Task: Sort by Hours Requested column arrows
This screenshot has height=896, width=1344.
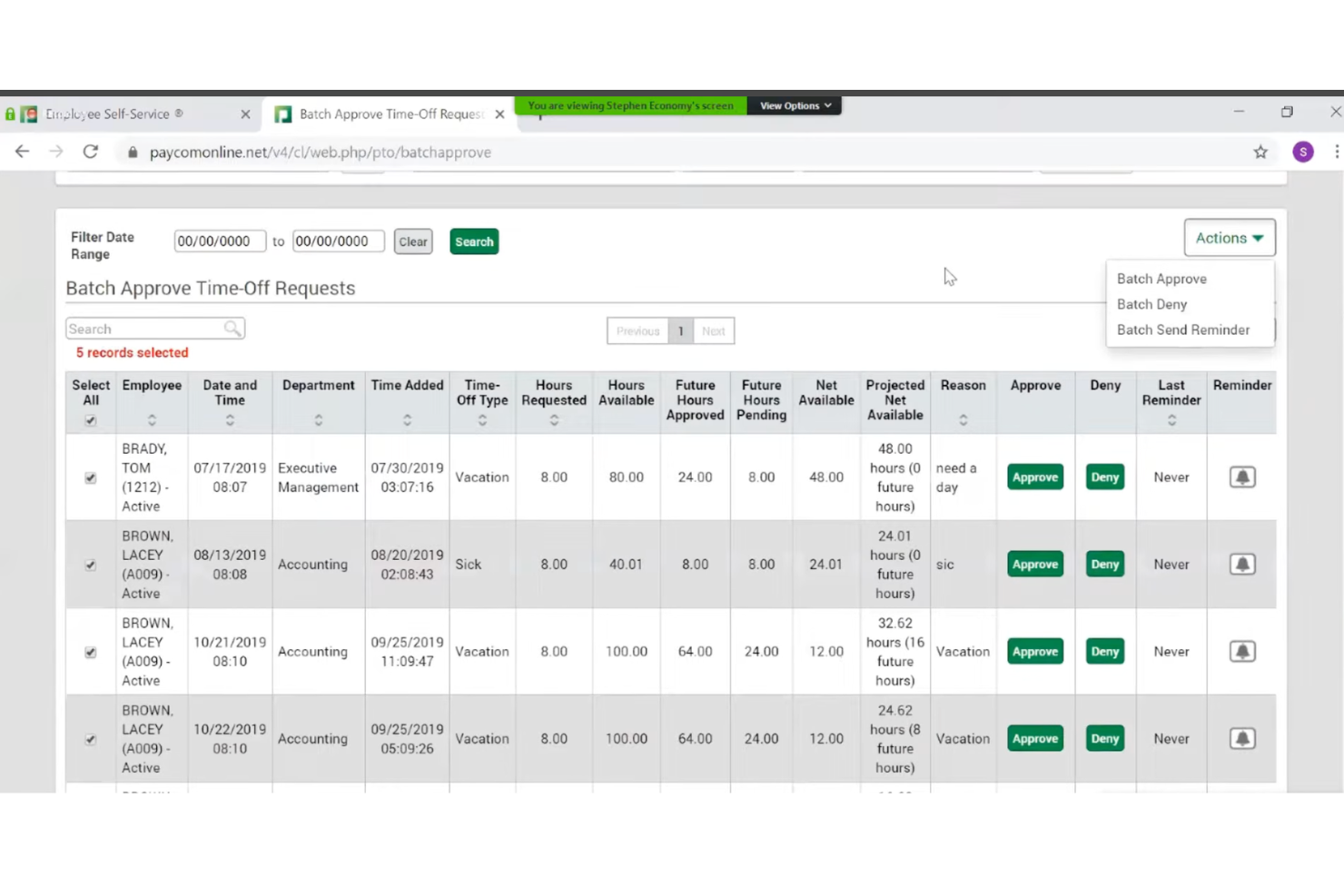Action: [554, 420]
